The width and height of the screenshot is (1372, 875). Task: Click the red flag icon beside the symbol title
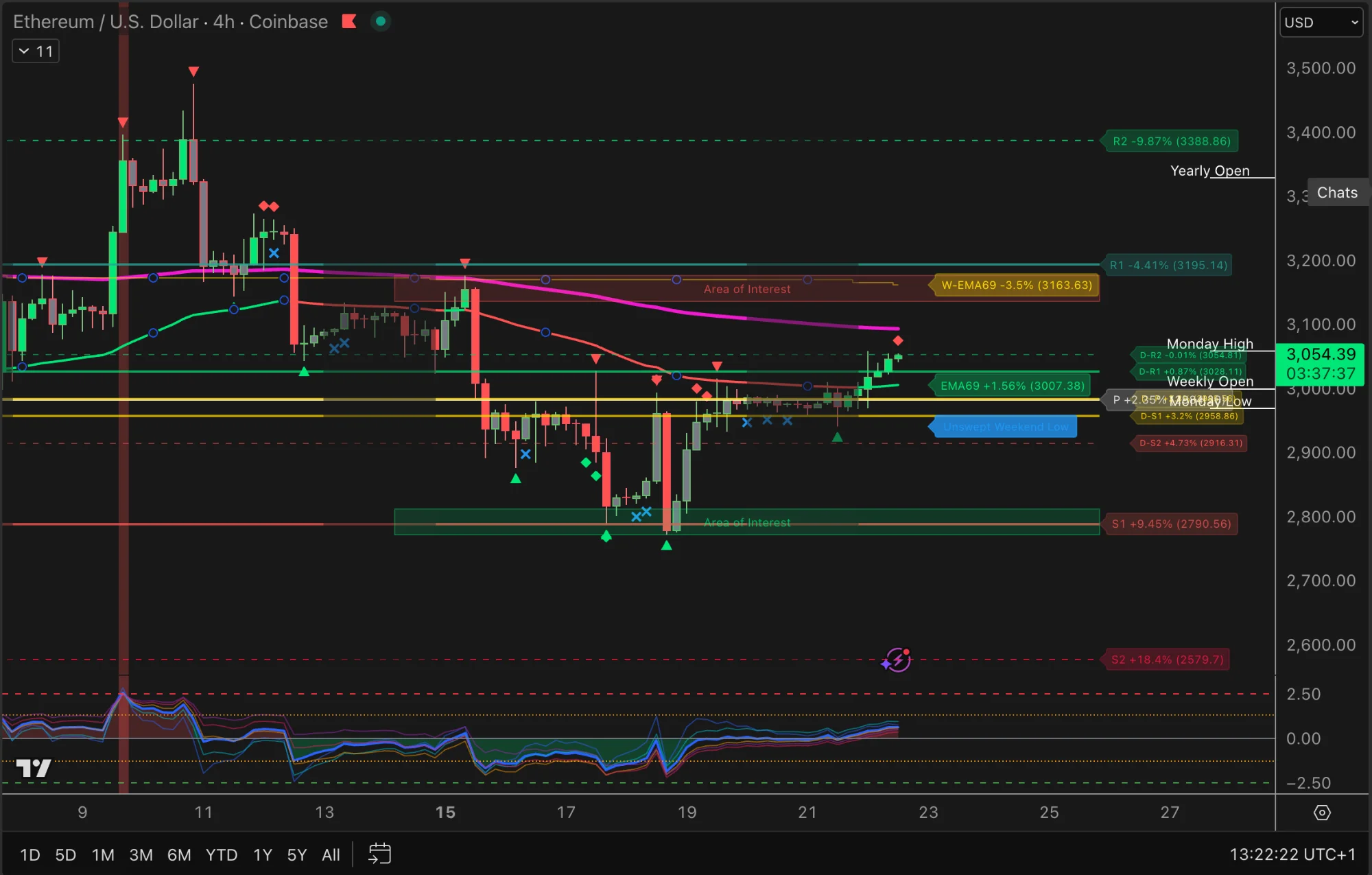click(x=350, y=21)
